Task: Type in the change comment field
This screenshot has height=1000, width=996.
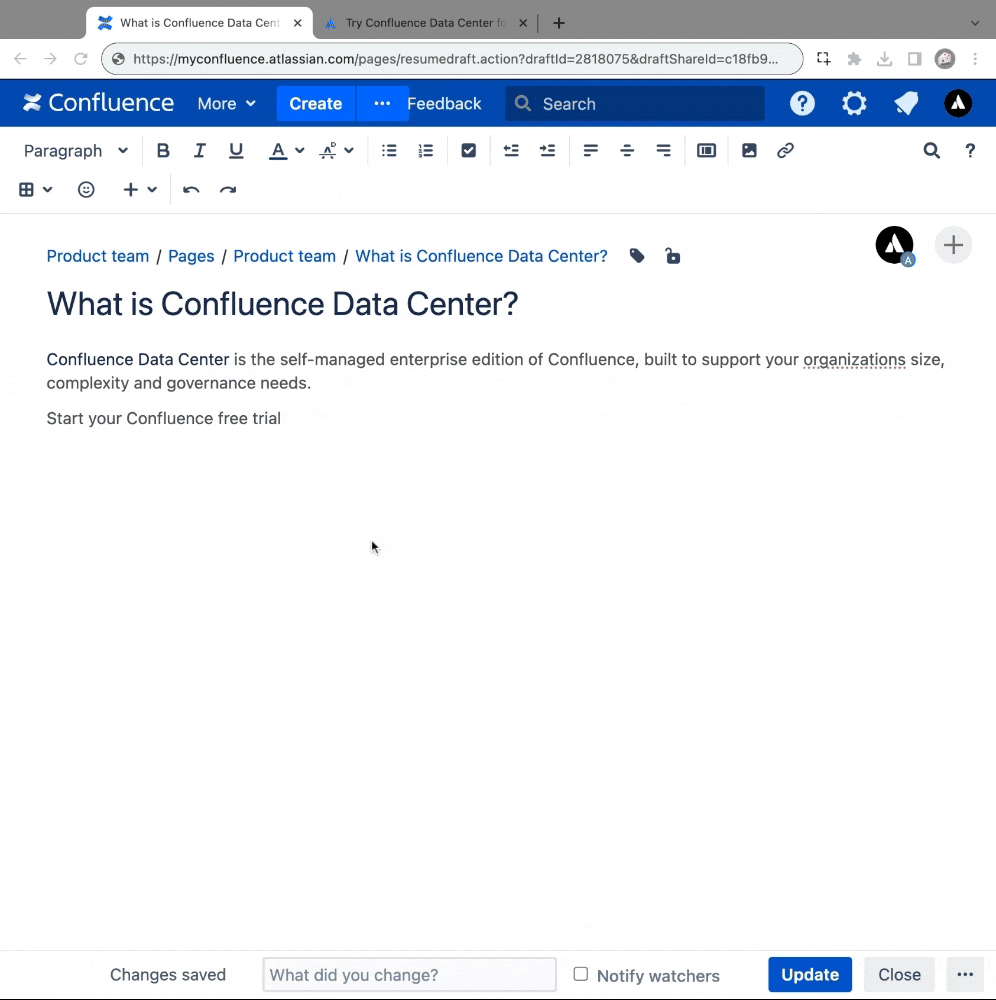Action: [x=409, y=974]
